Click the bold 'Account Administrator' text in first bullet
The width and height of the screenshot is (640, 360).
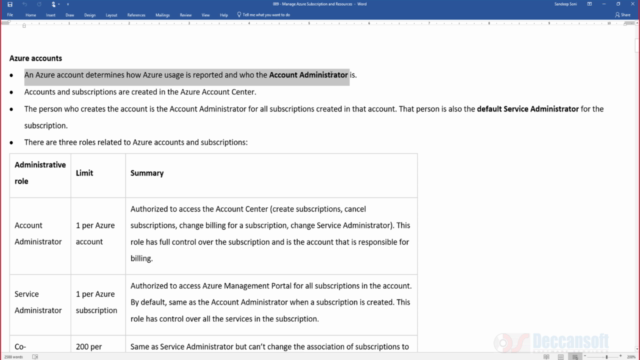coord(308,75)
